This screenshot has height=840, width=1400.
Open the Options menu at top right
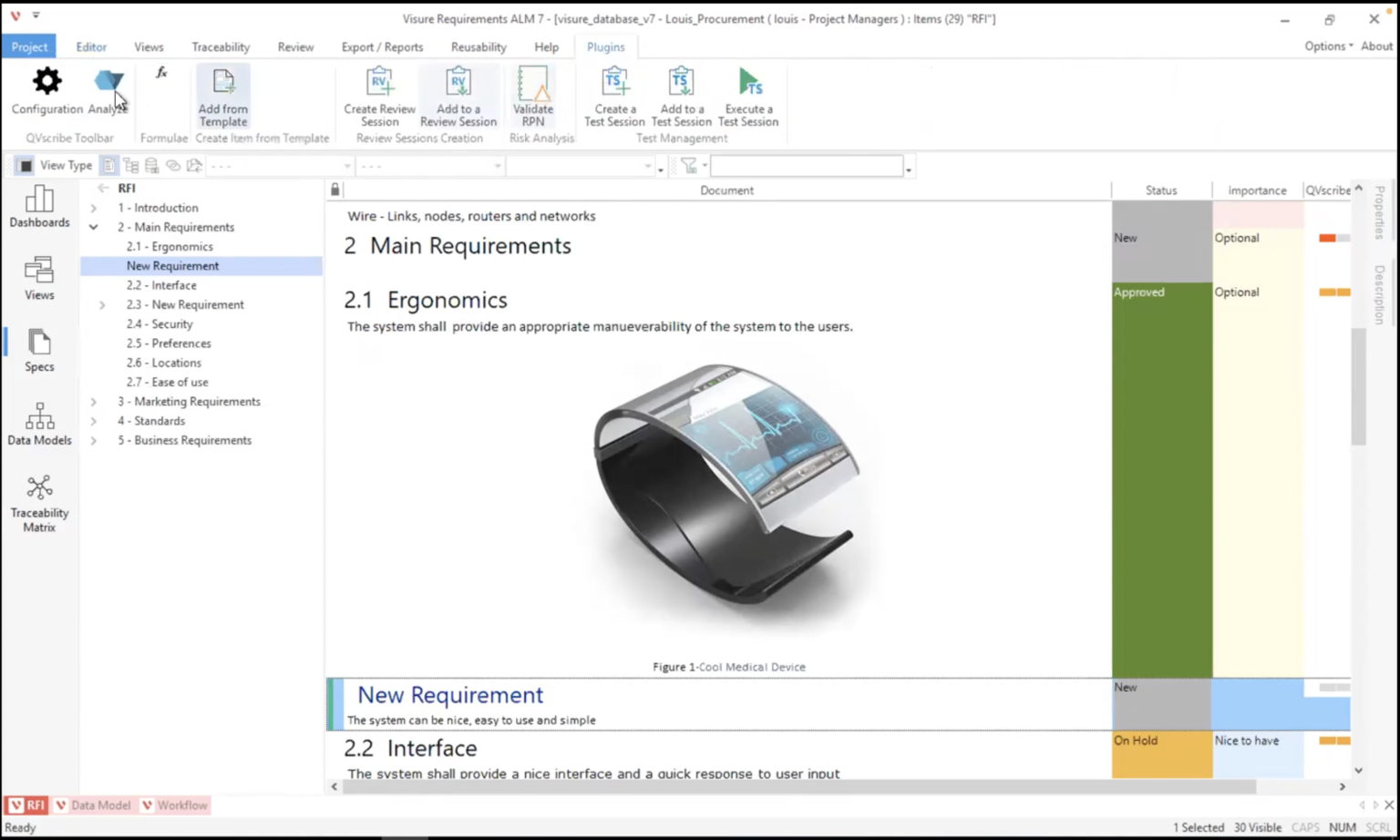point(1327,46)
